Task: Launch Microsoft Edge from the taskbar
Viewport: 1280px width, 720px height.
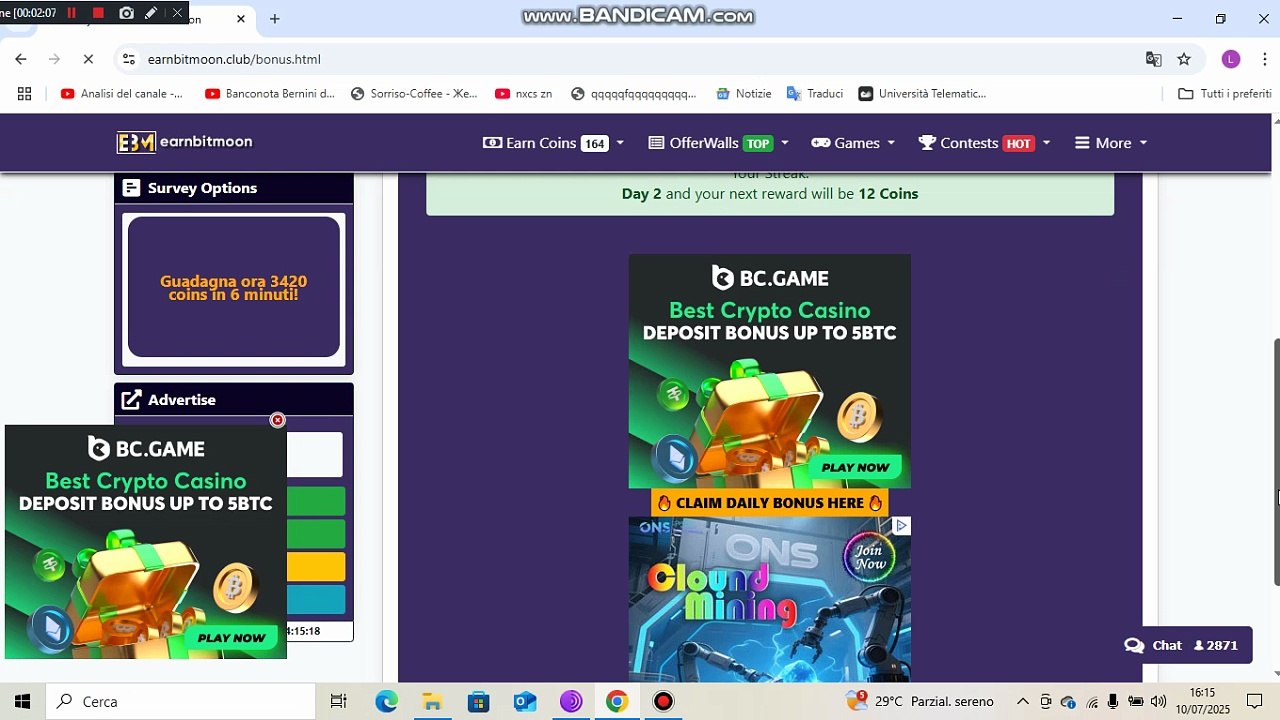Action: pyautogui.click(x=386, y=702)
